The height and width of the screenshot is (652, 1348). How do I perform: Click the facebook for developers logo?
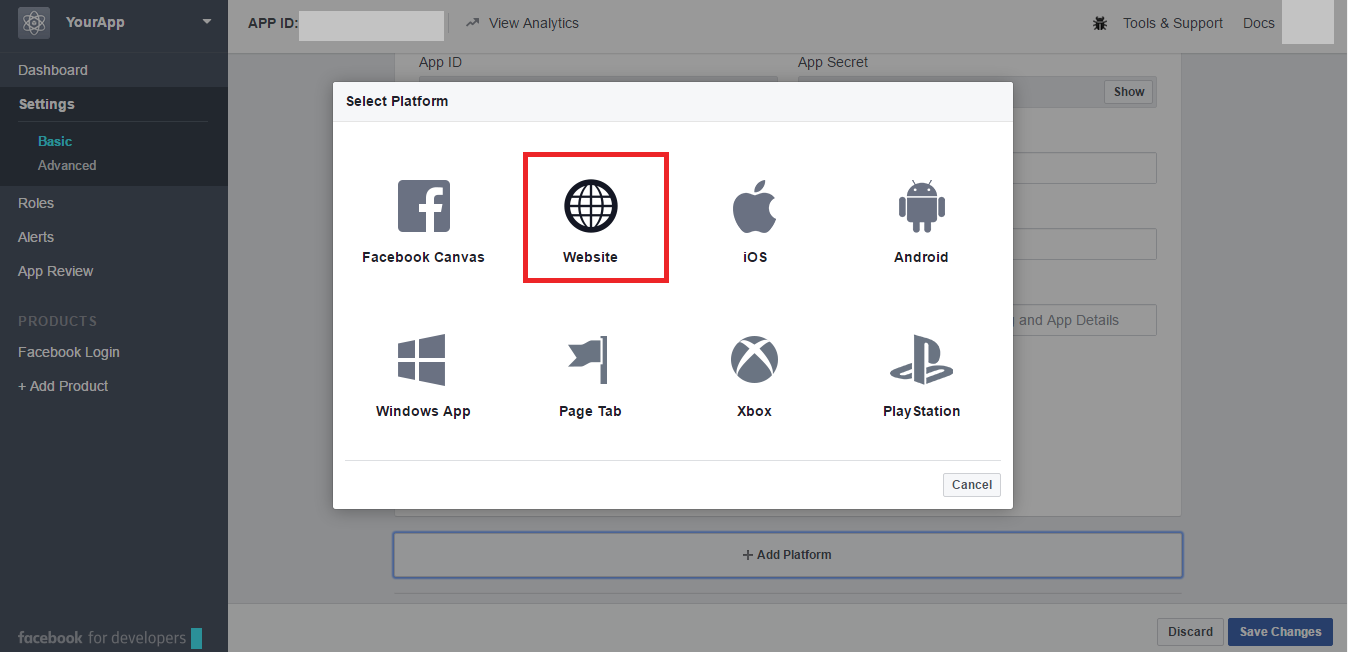(110, 638)
